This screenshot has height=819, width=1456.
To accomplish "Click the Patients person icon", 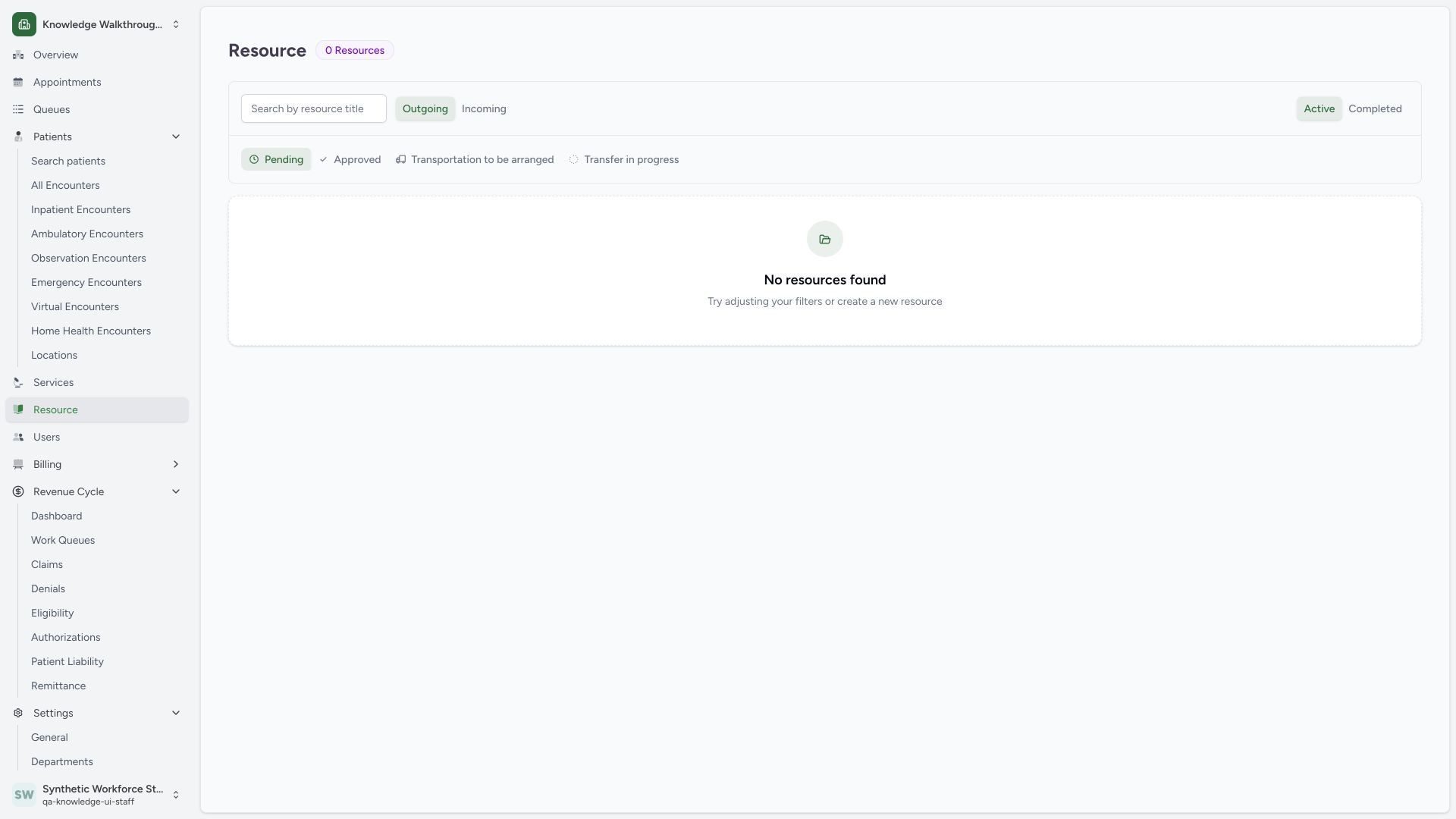I will (x=18, y=137).
